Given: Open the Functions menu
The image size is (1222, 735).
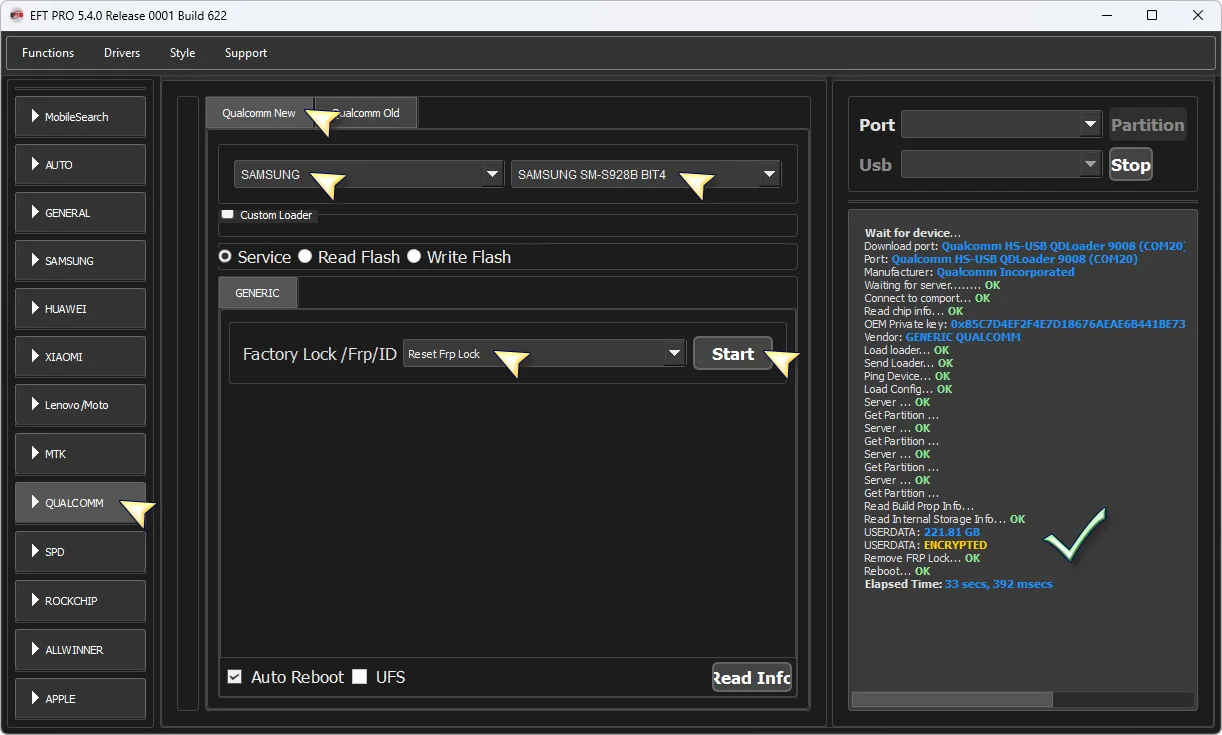Looking at the screenshot, I should click(48, 53).
